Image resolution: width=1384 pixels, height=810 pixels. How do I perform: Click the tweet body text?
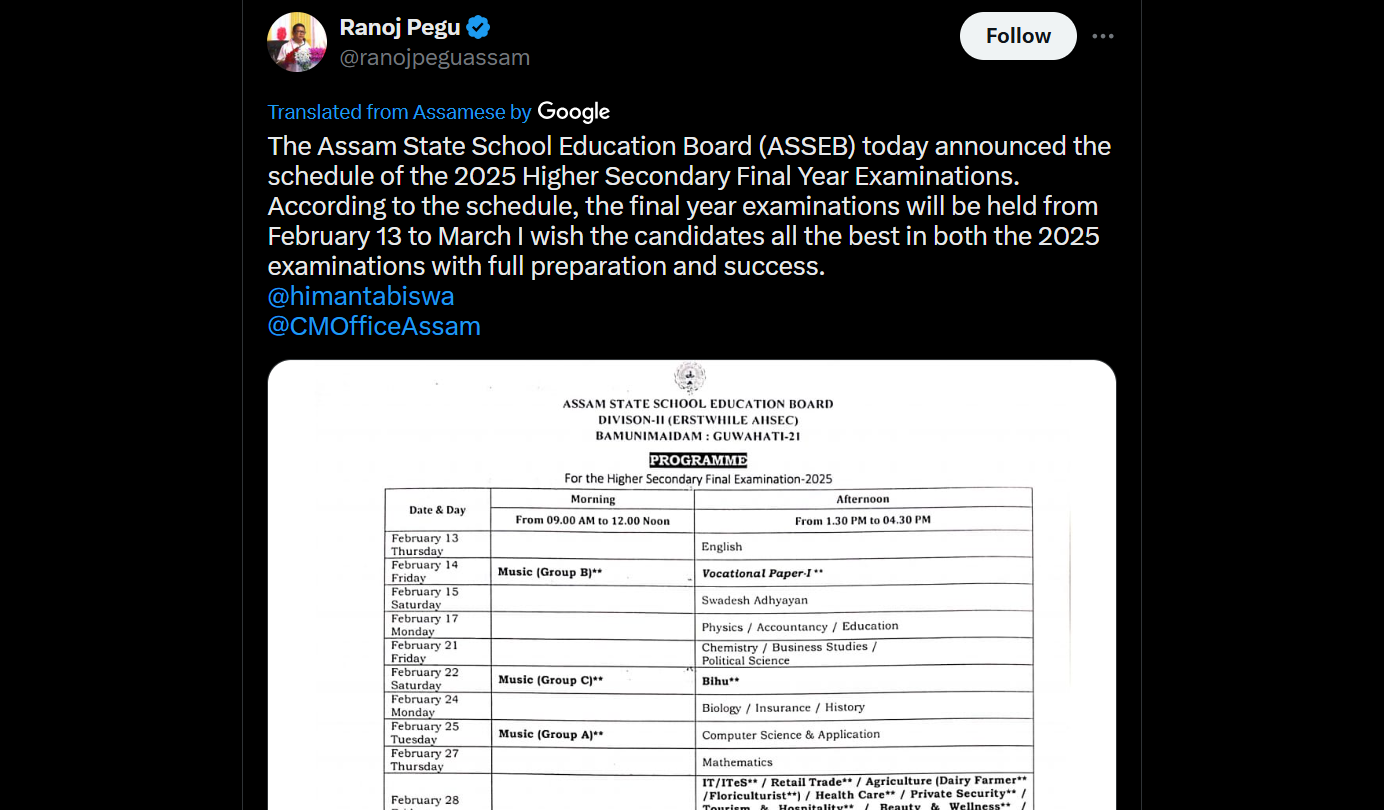pyautogui.click(x=688, y=205)
